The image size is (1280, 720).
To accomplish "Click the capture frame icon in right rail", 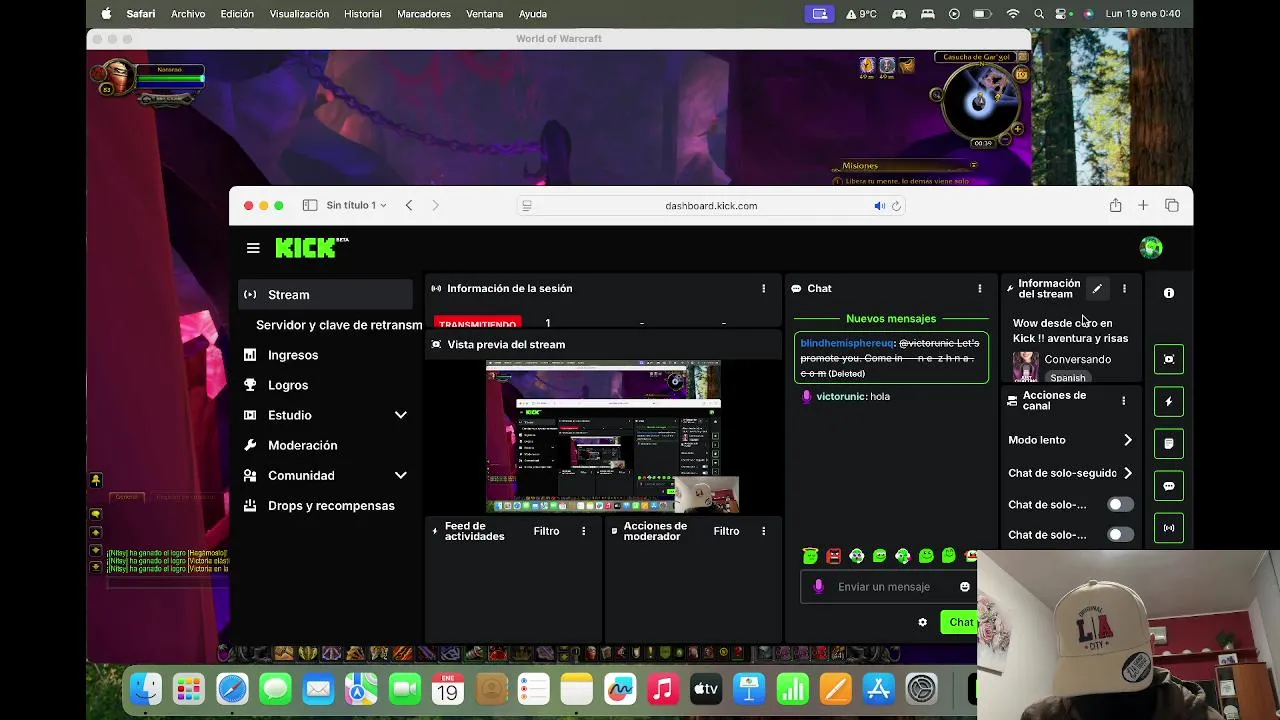I will click(1169, 359).
